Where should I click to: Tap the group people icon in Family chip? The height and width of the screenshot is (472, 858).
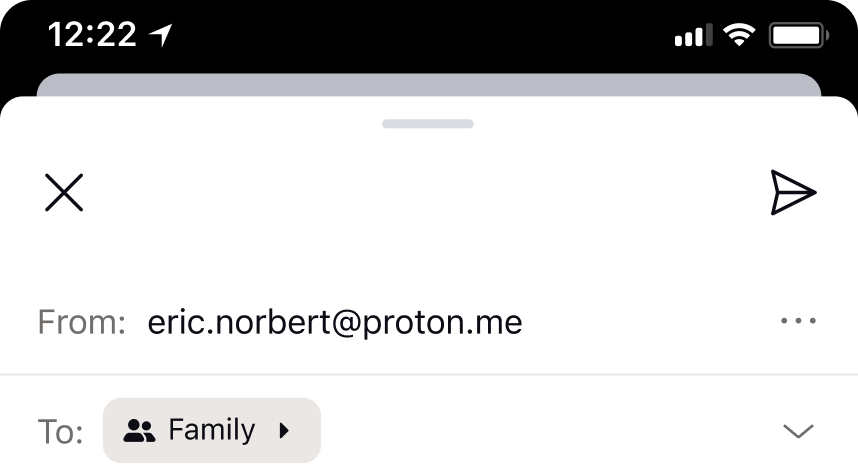[139, 430]
